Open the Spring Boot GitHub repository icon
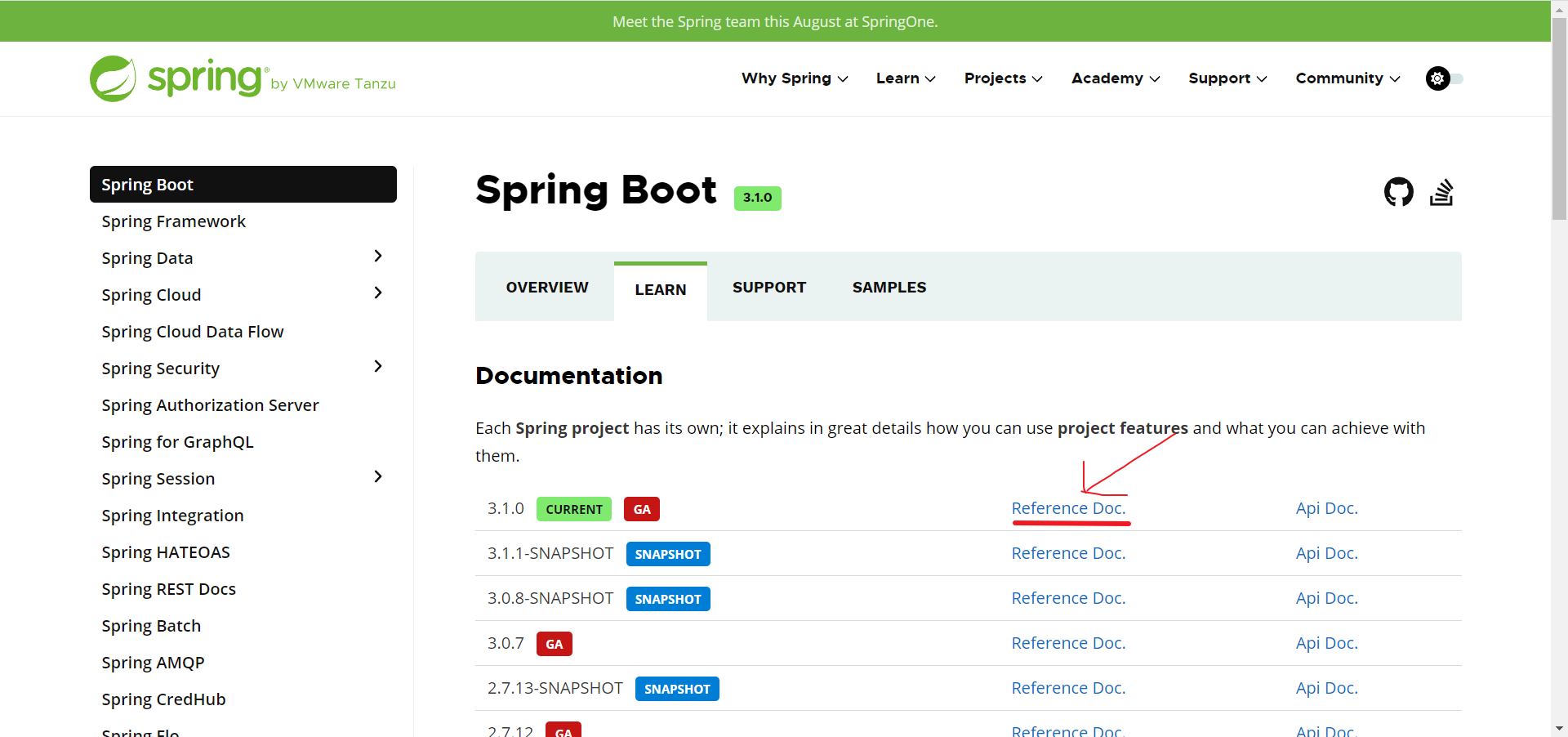This screenshot has width=1568, height=737. pos(1398,192)
